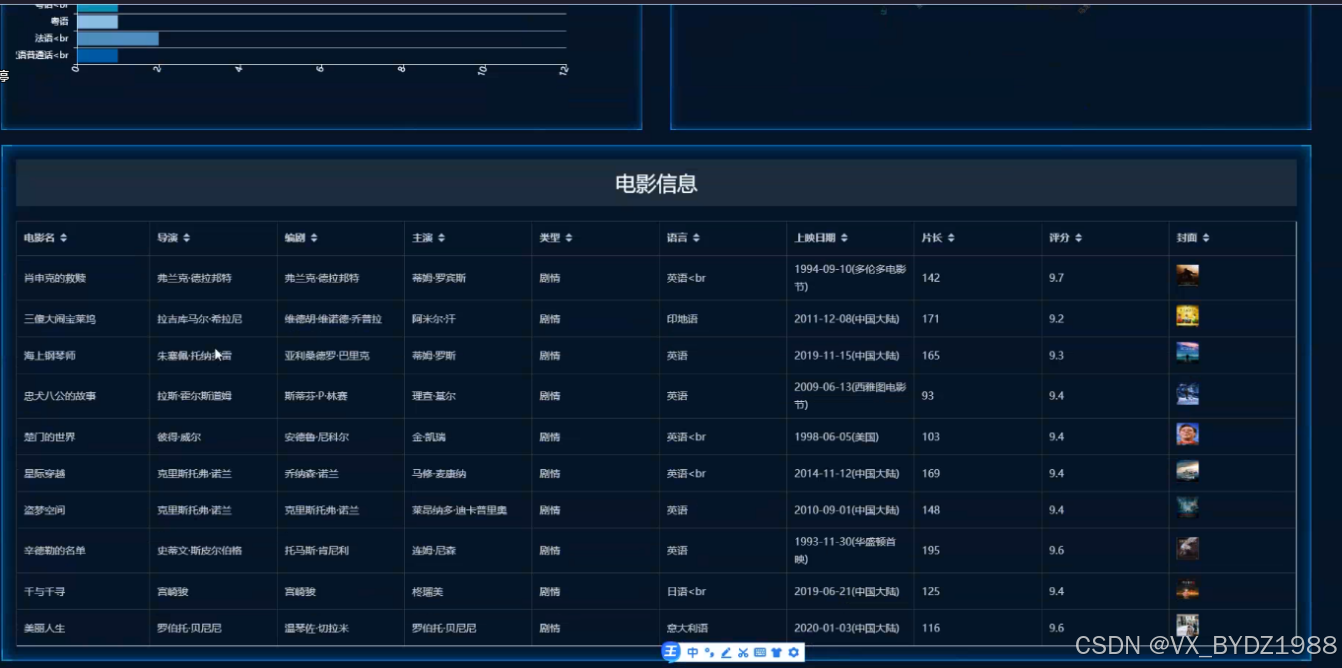Select movie name 海上钢琴师
This screenshot has height=668, width=1342.
(50, 356)
